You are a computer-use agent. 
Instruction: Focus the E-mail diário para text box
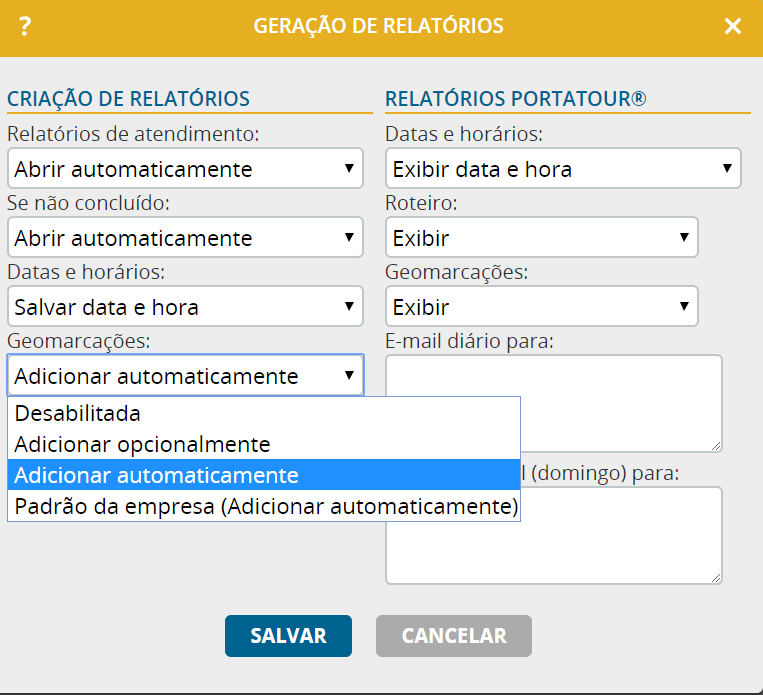coord(554,403)
